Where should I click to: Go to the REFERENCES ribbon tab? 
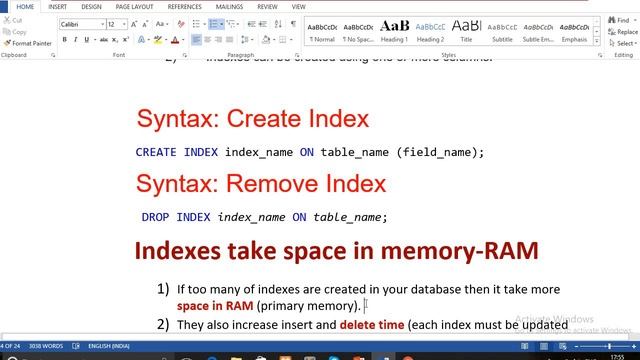pos(184,7)
